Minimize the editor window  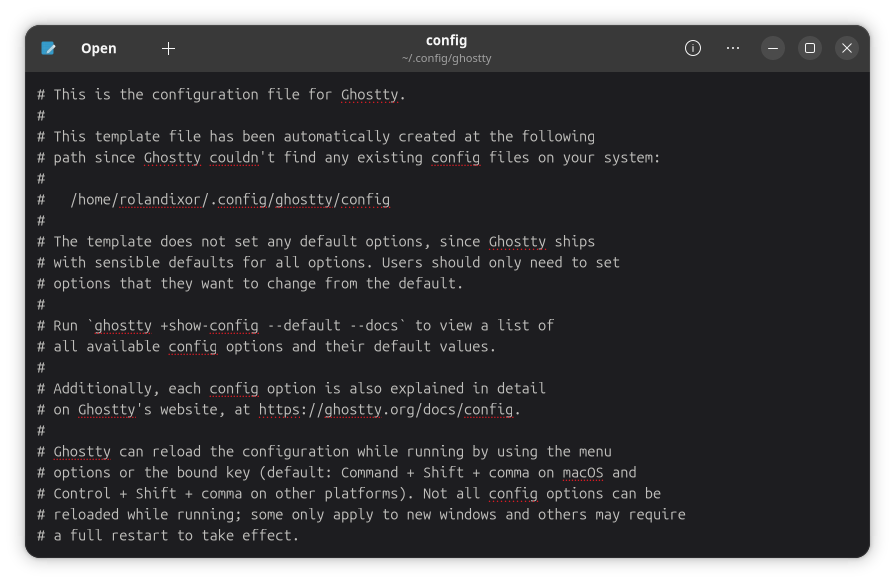coord(772,48)
